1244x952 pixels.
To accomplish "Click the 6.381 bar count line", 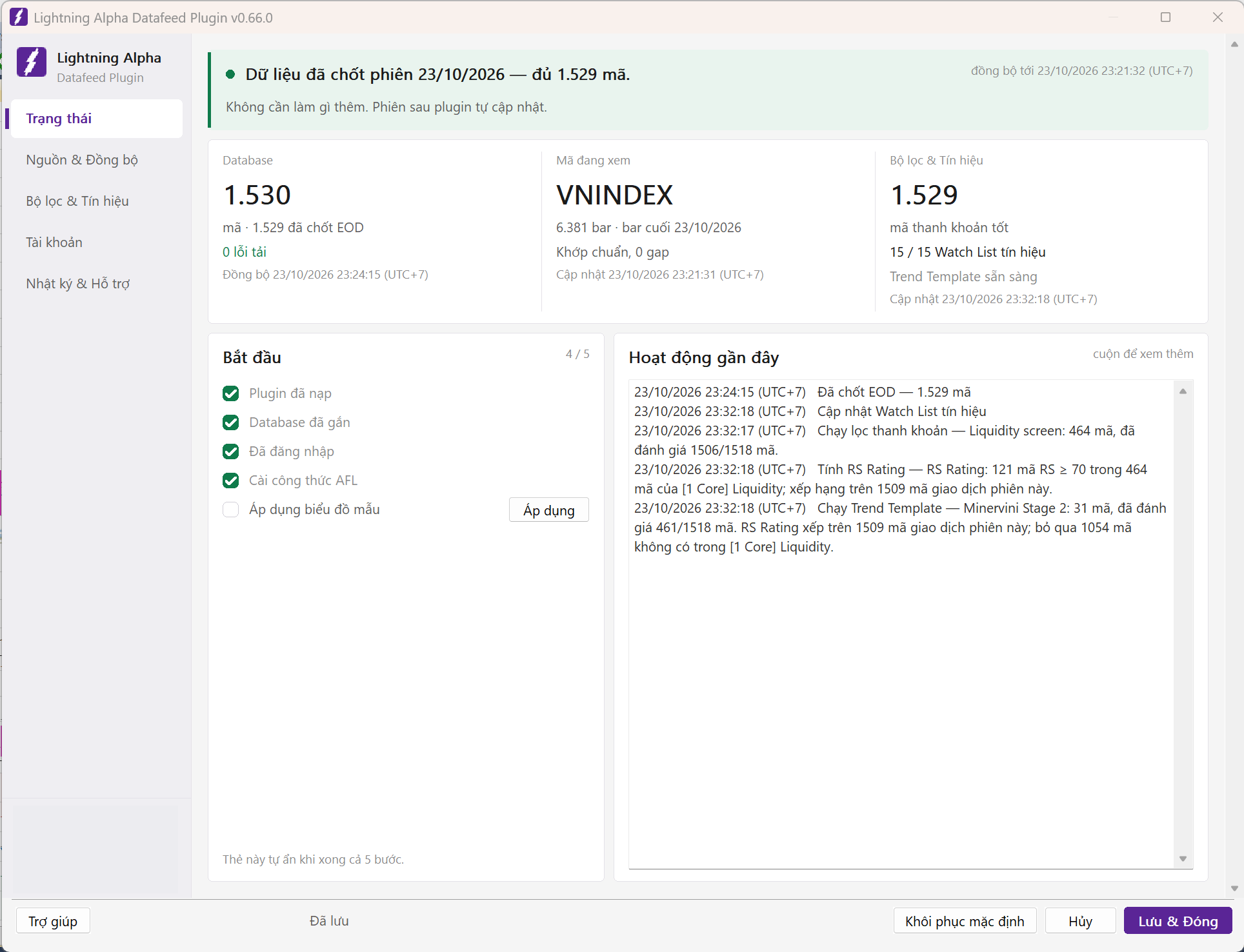I will tap(648, 228).
